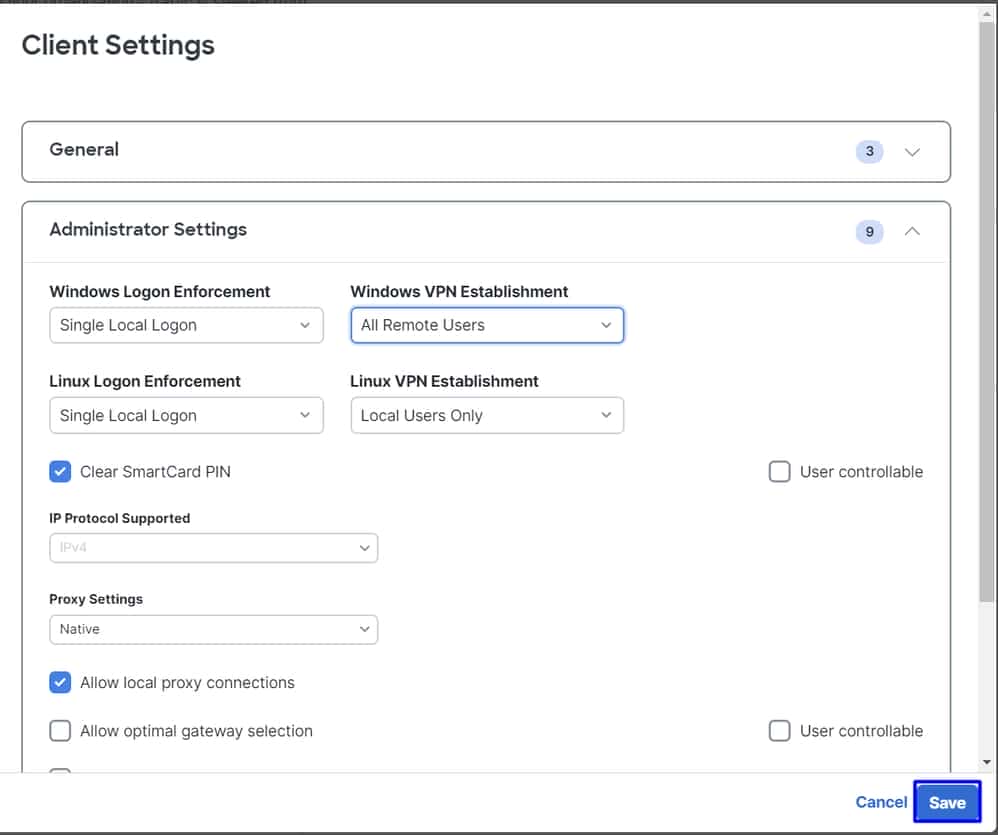
Task: Open the Linux Logon Enforcement dropdown
Action: pos(186,416)
